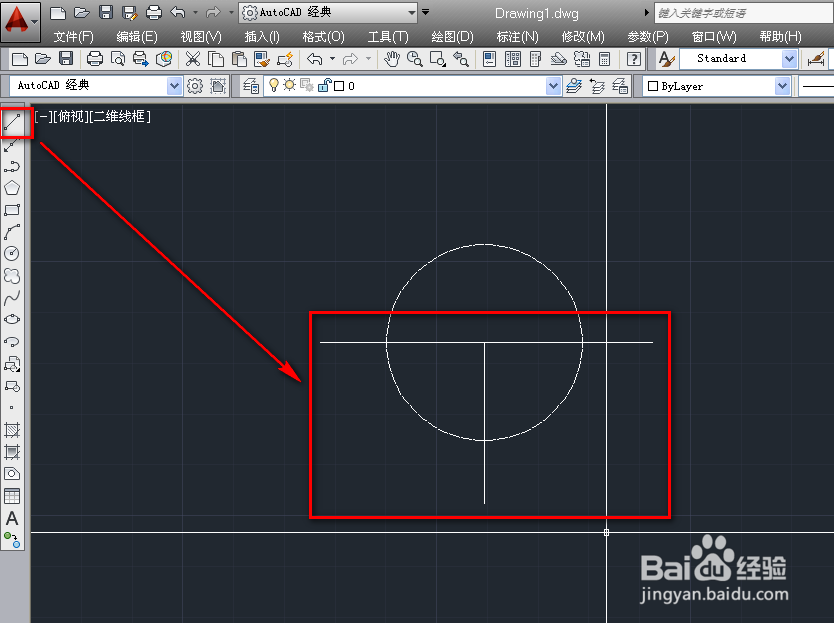This screenshot has width=834, height=623.
Task: Select the Construction Line tool
Action: (12, 145)
